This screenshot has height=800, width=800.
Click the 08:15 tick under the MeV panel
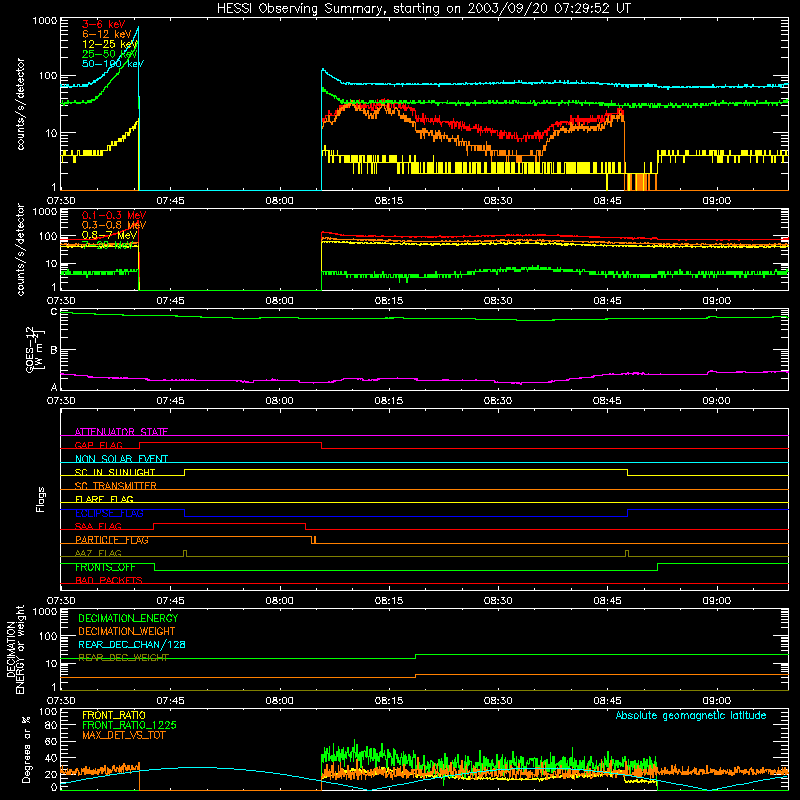click(389, 301)
